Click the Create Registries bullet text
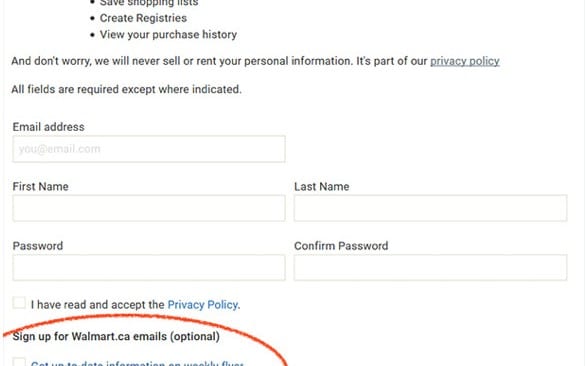 pos(143,18)
